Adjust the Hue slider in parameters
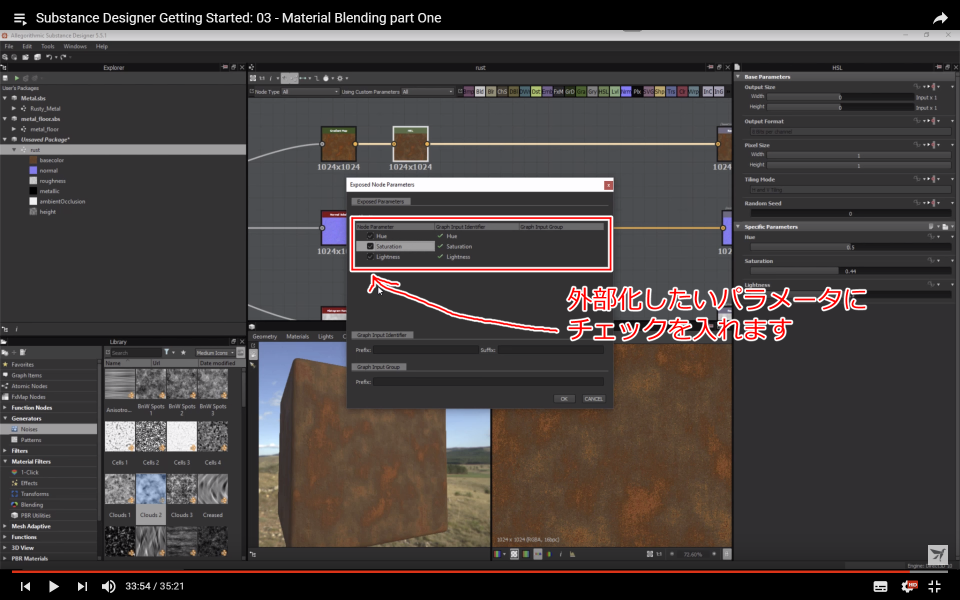The width and height of the screenshot is (960, 600). tap(852, 247)
